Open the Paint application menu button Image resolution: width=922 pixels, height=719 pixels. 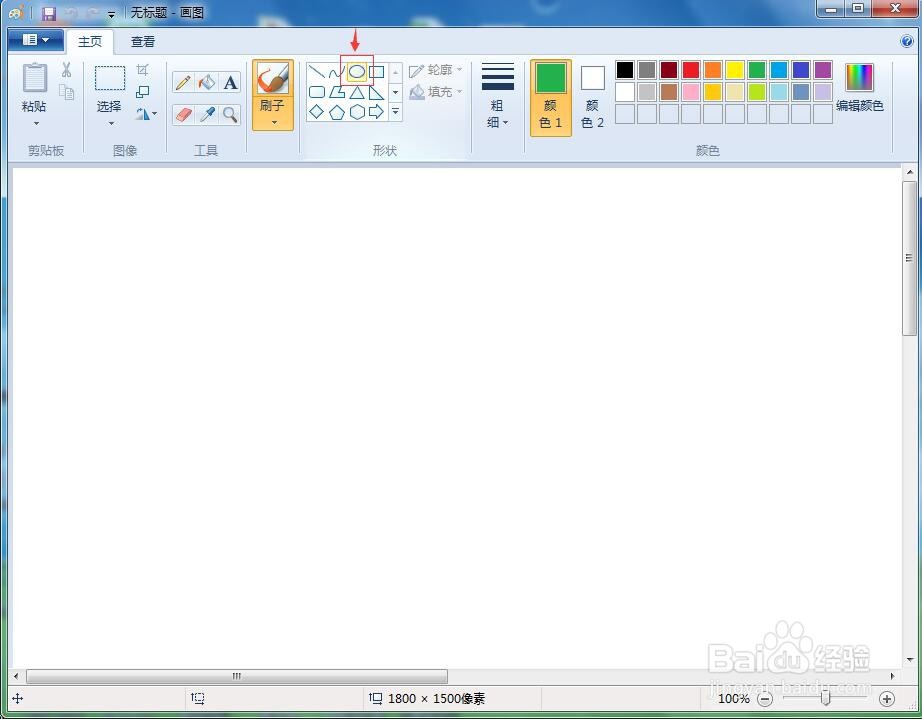35,40
